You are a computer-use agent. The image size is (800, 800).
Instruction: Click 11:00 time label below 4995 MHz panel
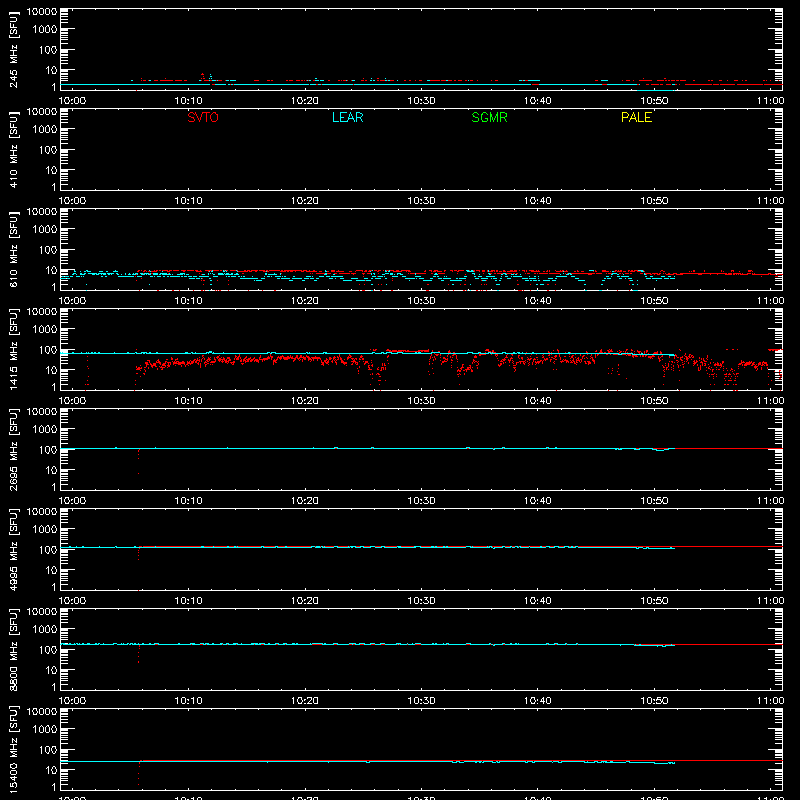coord(770,601)
